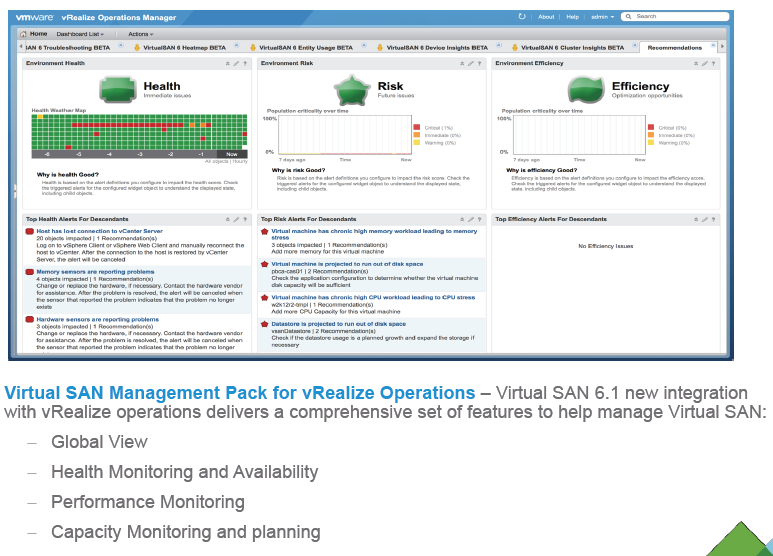The width and height of the screenshot is (773, 556).
Task: Open 'Memory sensors are reporting problems' alert
Action: 95,272
